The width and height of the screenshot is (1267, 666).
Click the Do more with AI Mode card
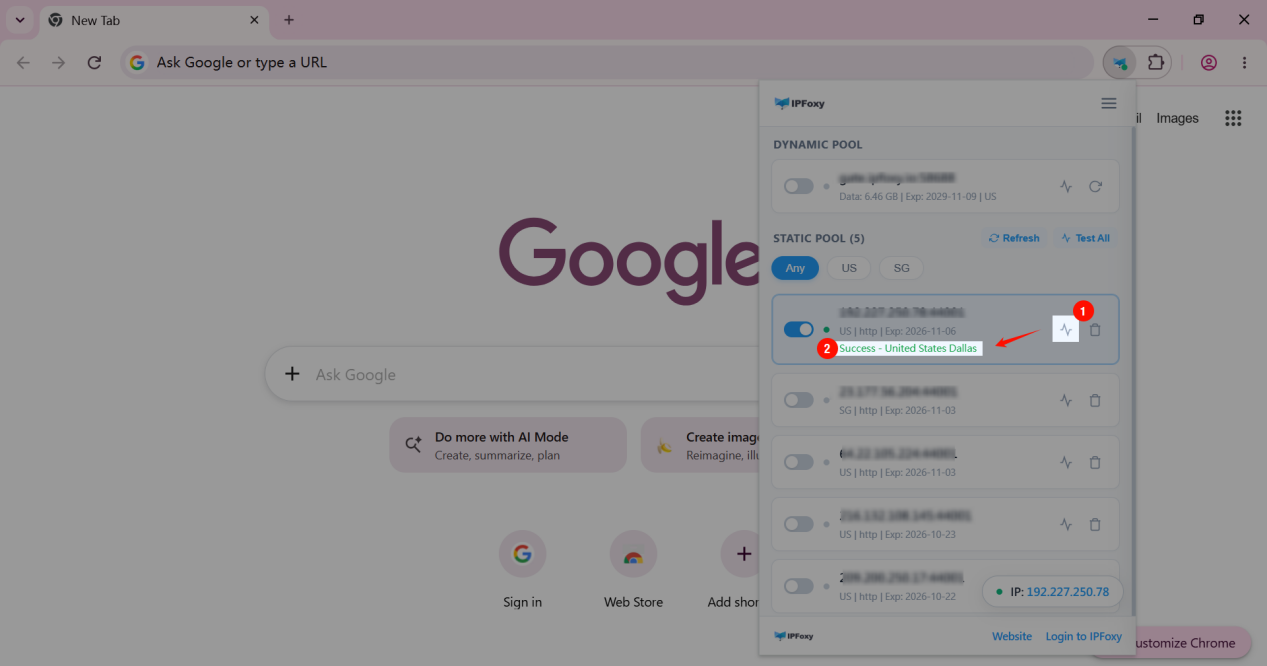click(x=508, y=445)
